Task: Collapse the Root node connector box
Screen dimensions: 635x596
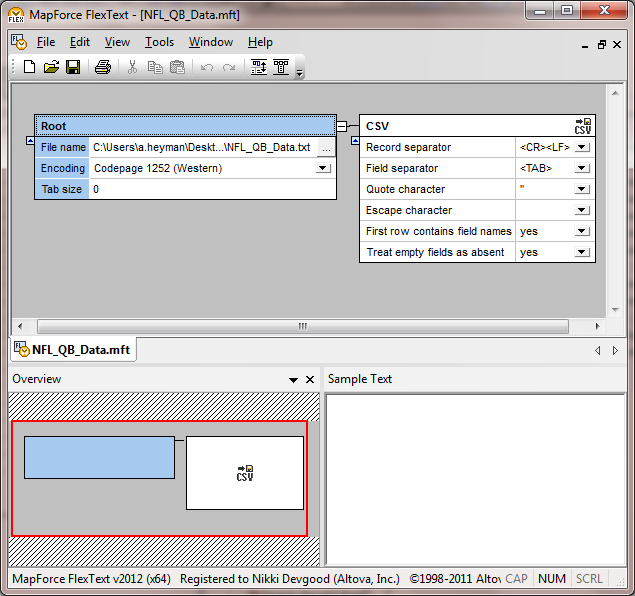Action: pyautogui.click(x=342, y=127)
